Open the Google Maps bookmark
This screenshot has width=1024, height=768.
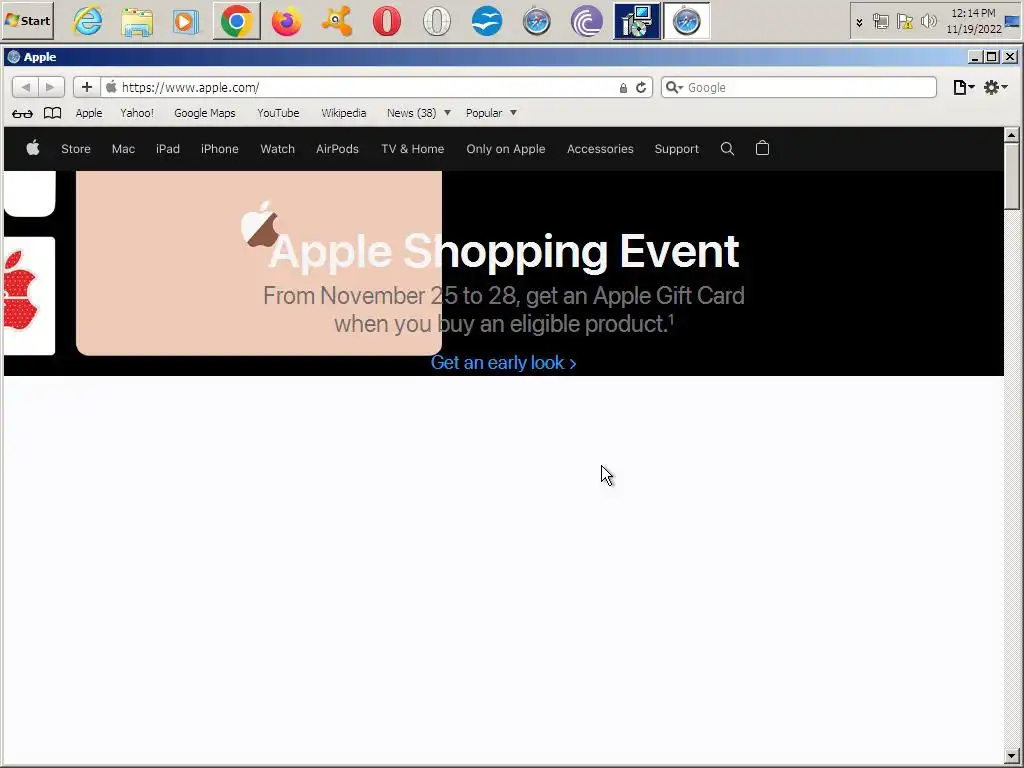(x=204, y=113)
